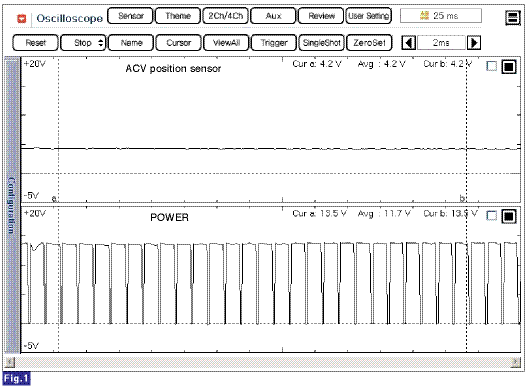Click the horizontal scrollbar's right arrow
The height and width of the screenshot is (388, 527).
click(x=515, y=362)
